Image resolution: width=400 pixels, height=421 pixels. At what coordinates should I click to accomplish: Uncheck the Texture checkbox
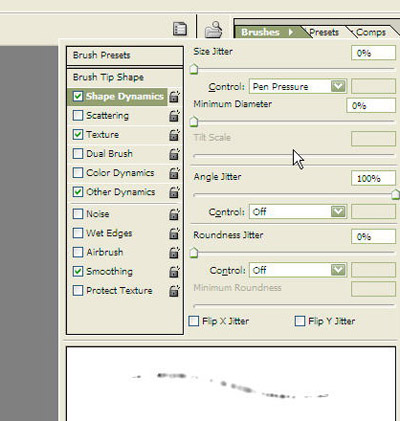(78, 134)
